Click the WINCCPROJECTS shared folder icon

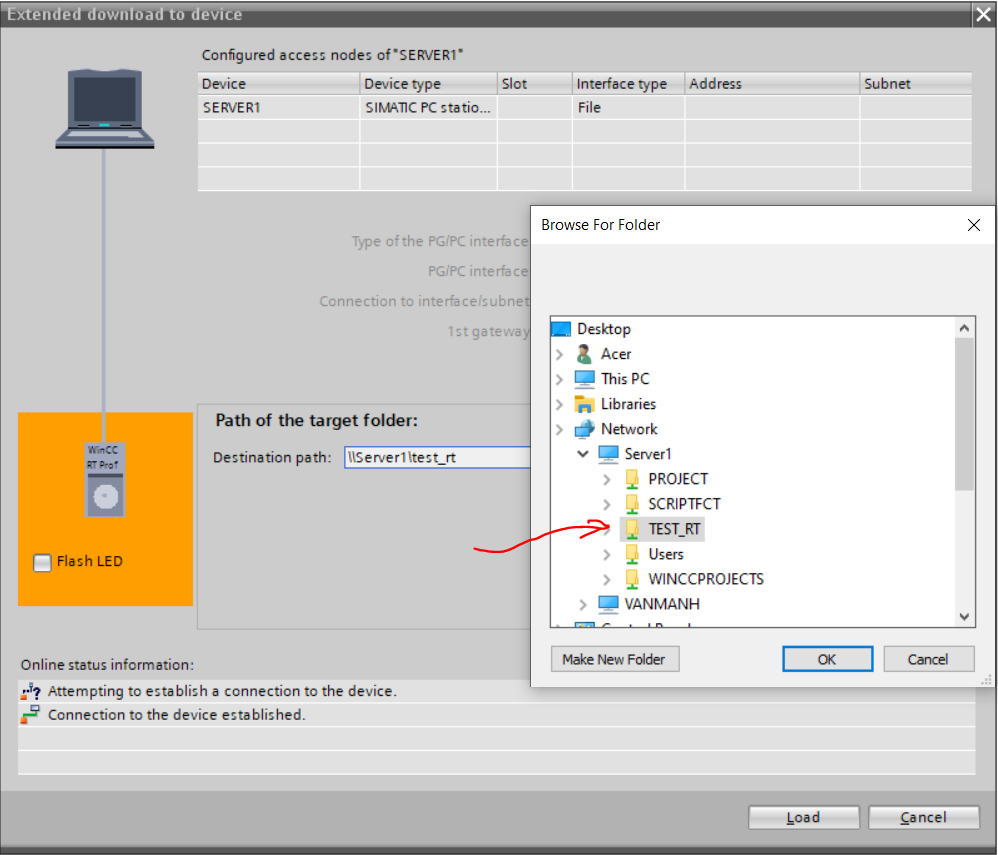(631, 579)
